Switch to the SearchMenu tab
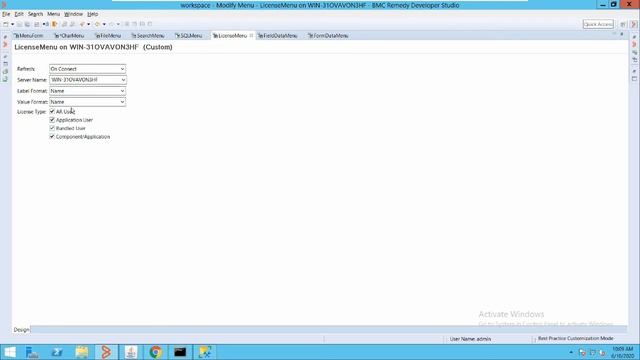 coord(148,36)
